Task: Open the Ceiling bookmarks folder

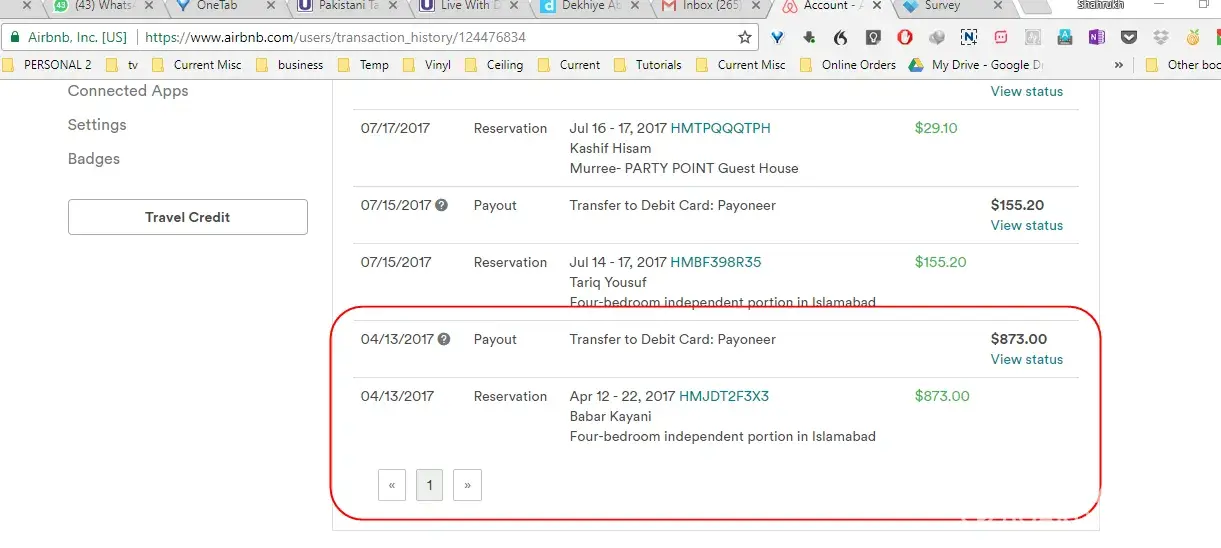Action: click(494, 65)
